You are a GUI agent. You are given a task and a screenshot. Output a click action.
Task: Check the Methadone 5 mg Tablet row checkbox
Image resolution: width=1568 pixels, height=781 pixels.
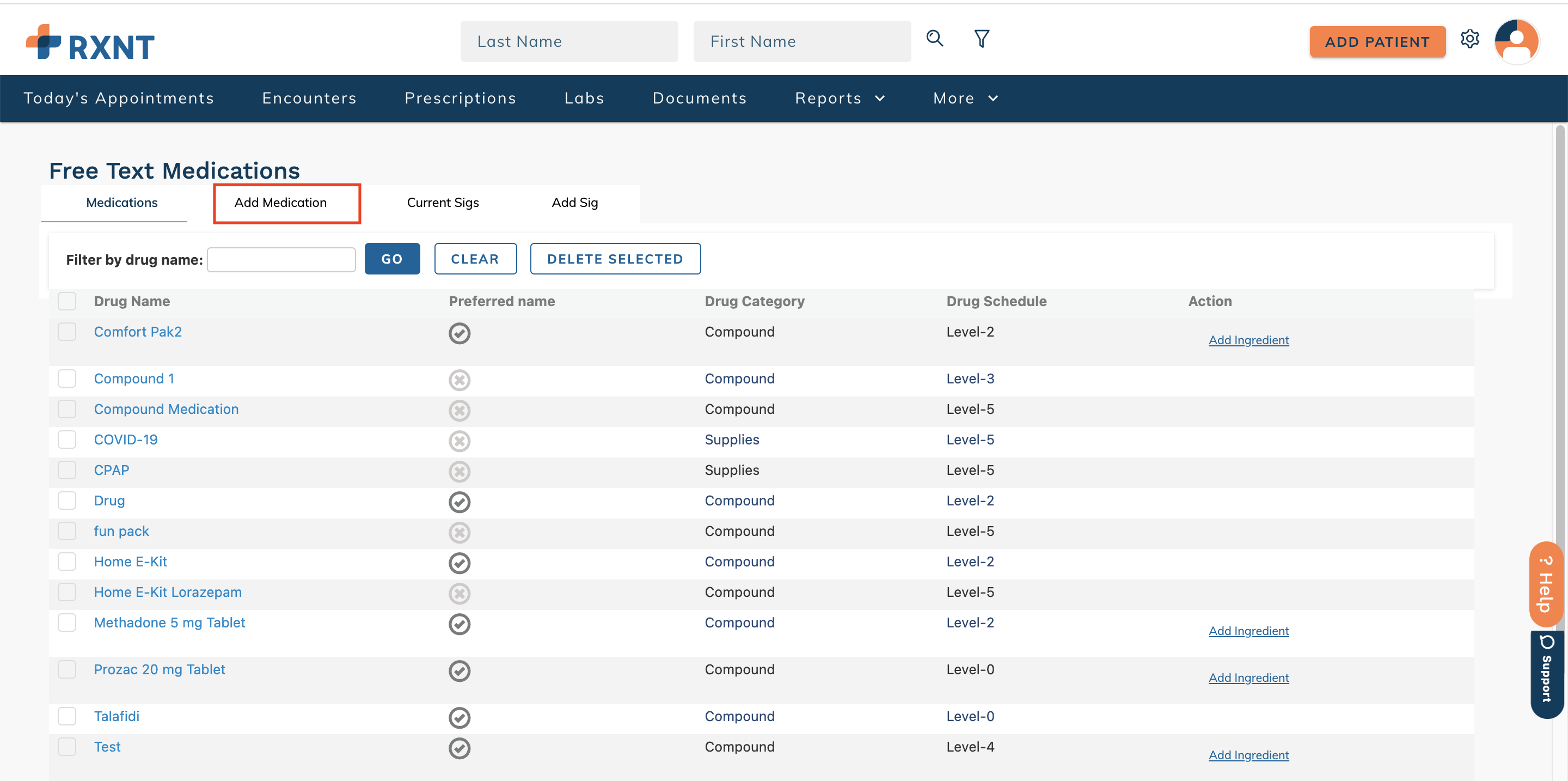point(67,621)
